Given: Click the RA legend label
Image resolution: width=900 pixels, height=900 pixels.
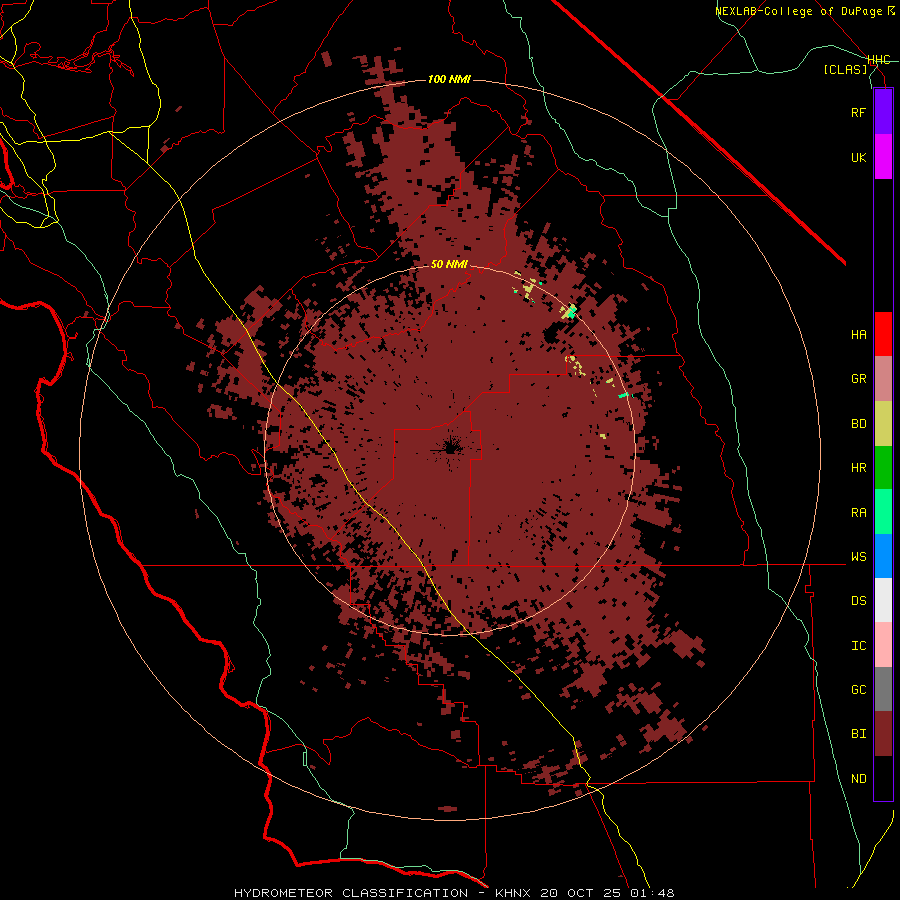Looking at the screenshot, I should pyautogui.click(x=858, y=513).
